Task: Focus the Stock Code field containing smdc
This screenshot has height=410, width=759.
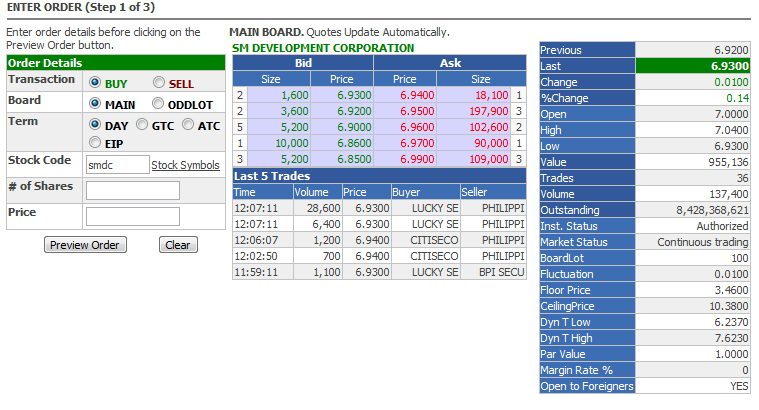Action: pos(118,165)
